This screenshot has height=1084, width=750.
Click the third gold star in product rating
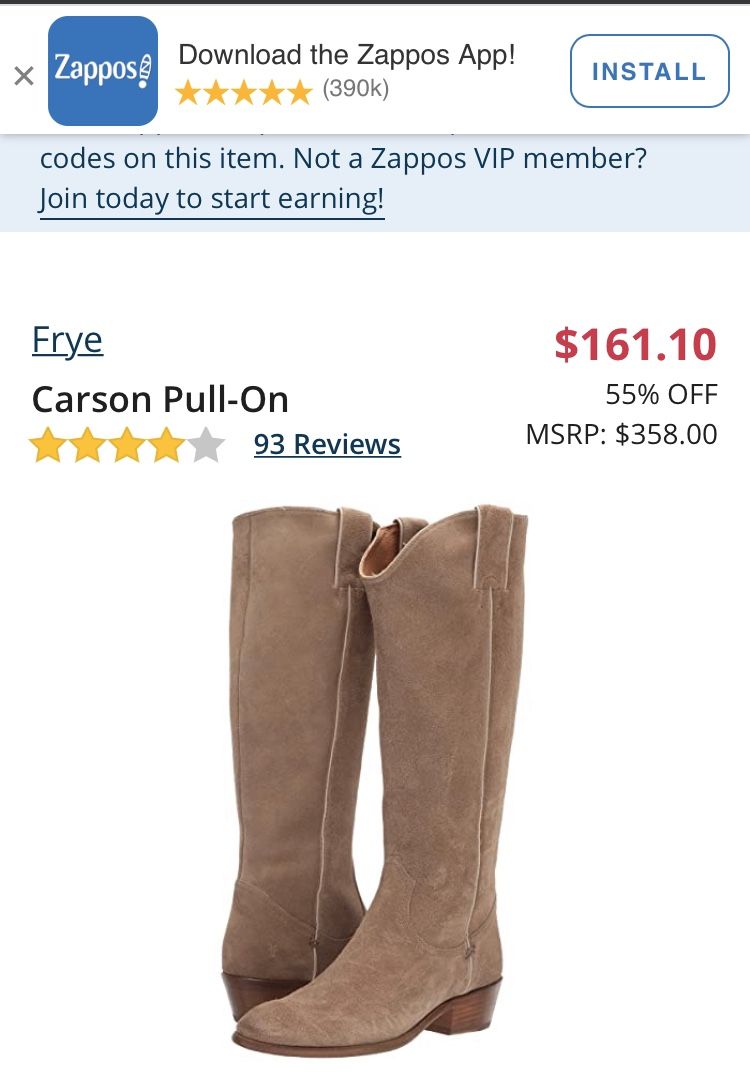tap(127, 445)
